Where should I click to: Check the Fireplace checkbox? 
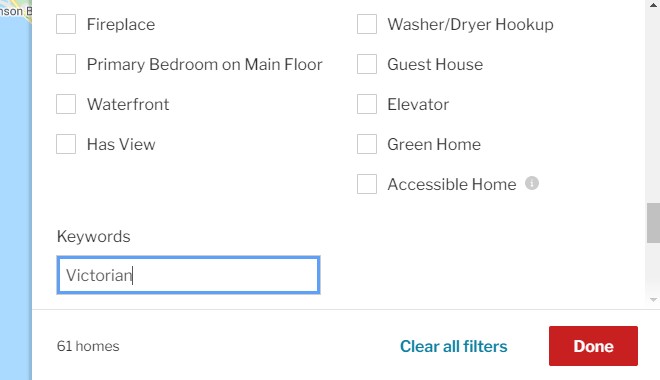[66, 24]
